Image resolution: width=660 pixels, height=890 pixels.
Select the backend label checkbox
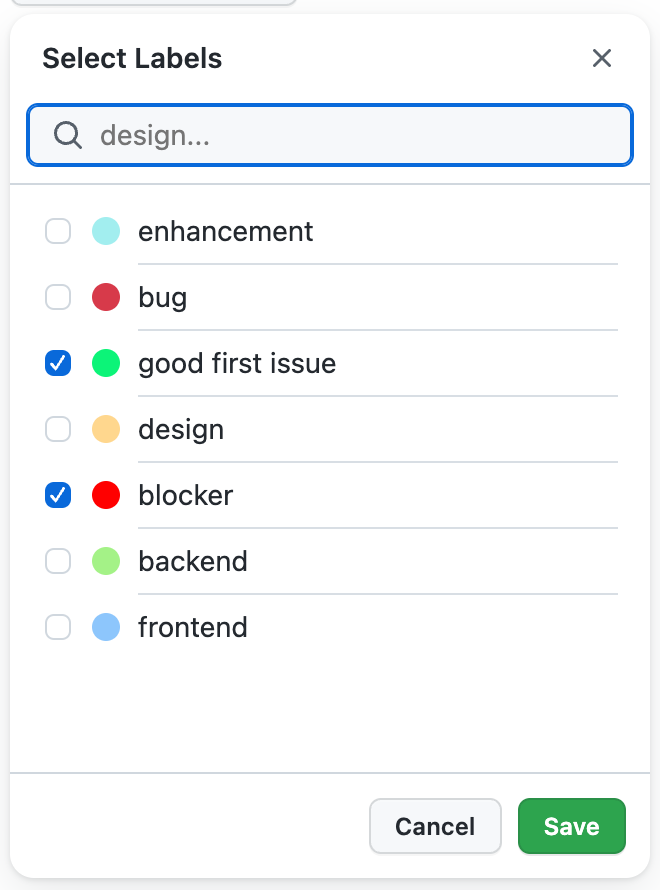pos(58,562)
